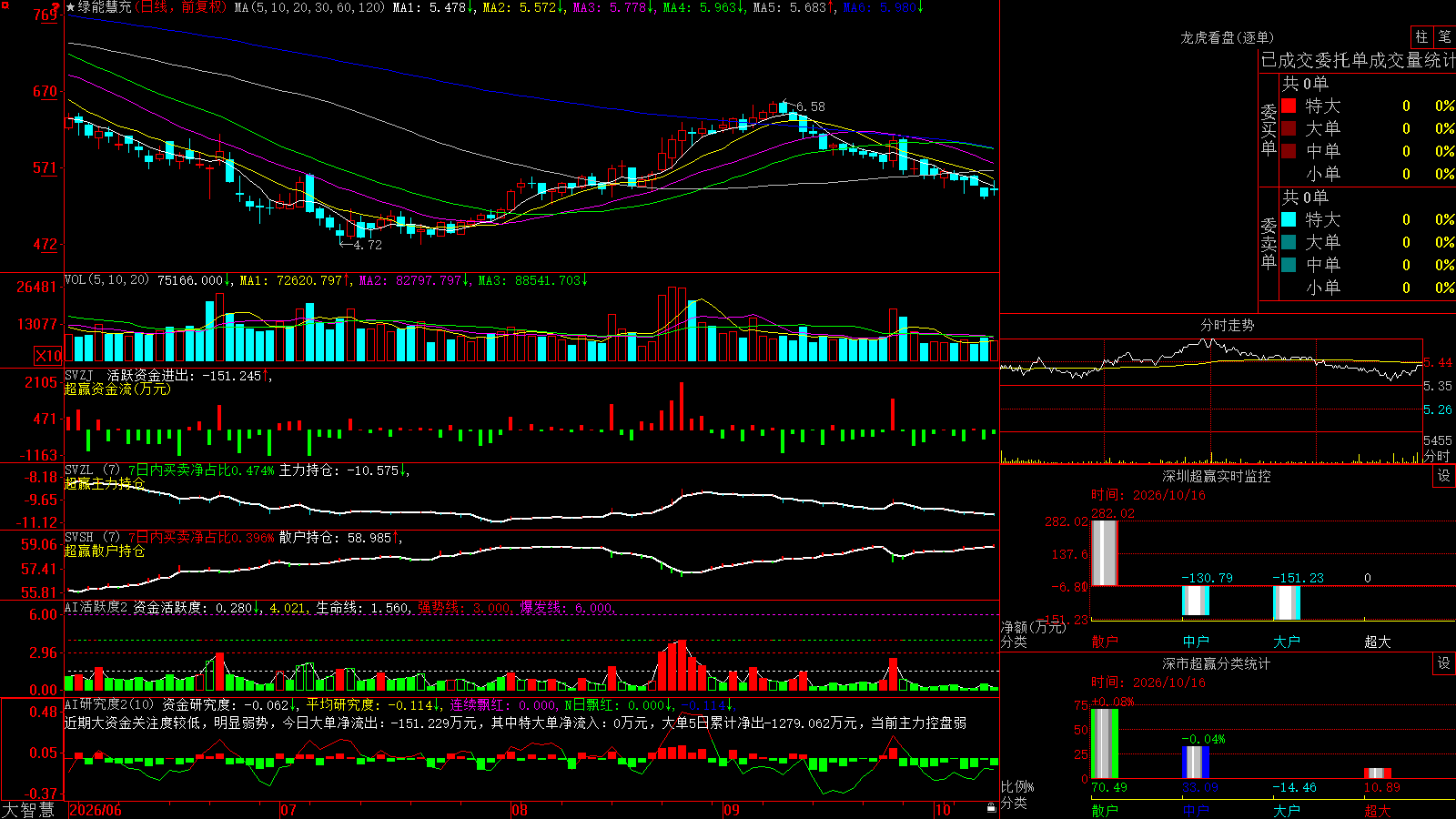Click the 深市超赢分类统计 panel title
Image resolution: width=1456 pixels, height=819 pixels.
click(x=1216, y=663)
